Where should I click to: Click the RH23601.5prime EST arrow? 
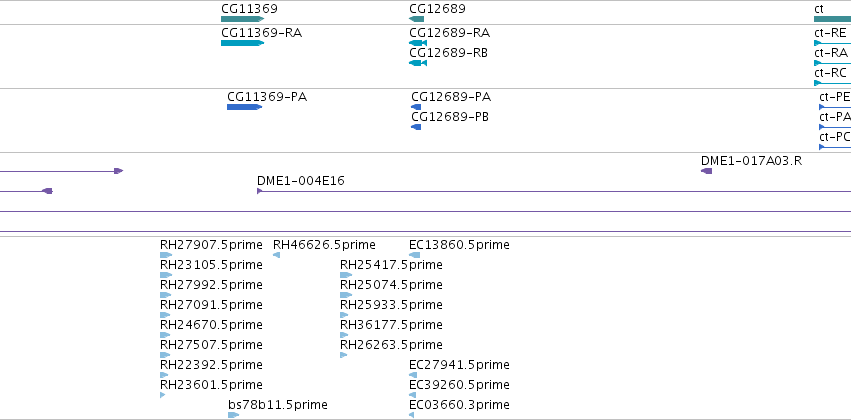162,395
